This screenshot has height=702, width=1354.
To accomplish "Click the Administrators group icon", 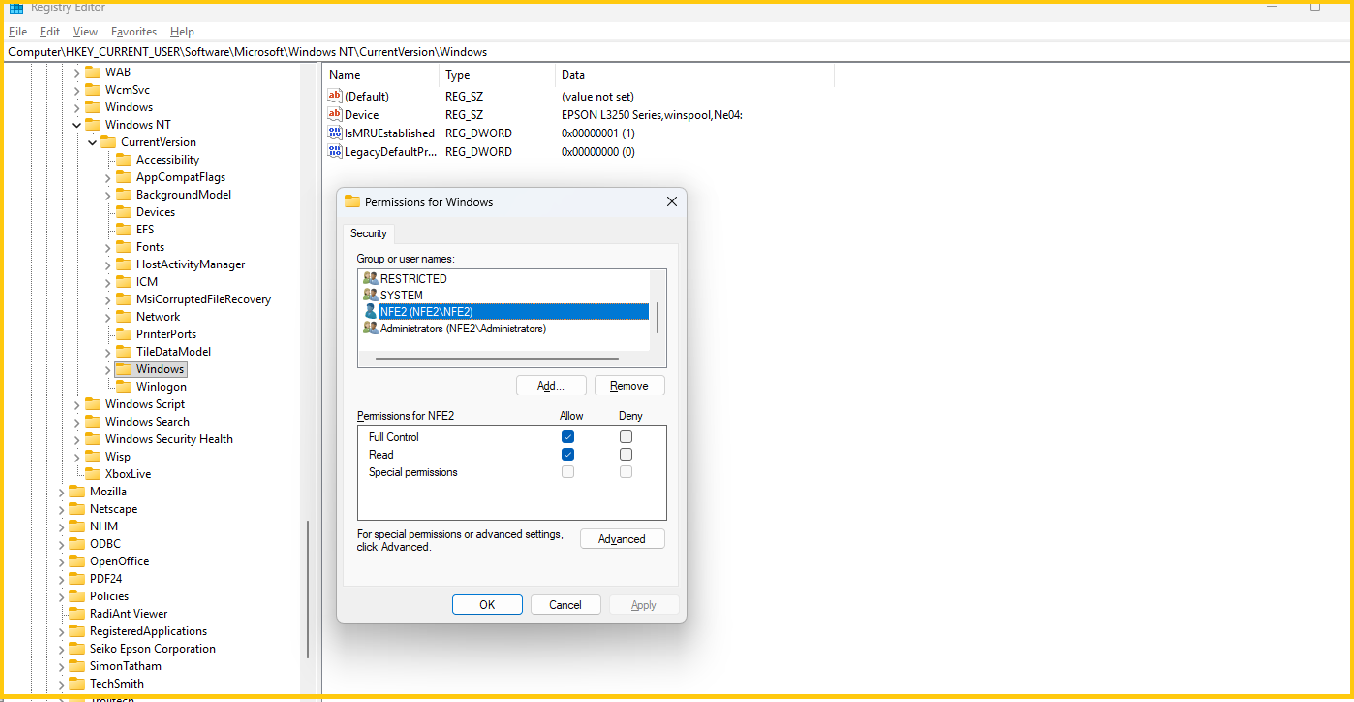I will click(x=370, y=328).
